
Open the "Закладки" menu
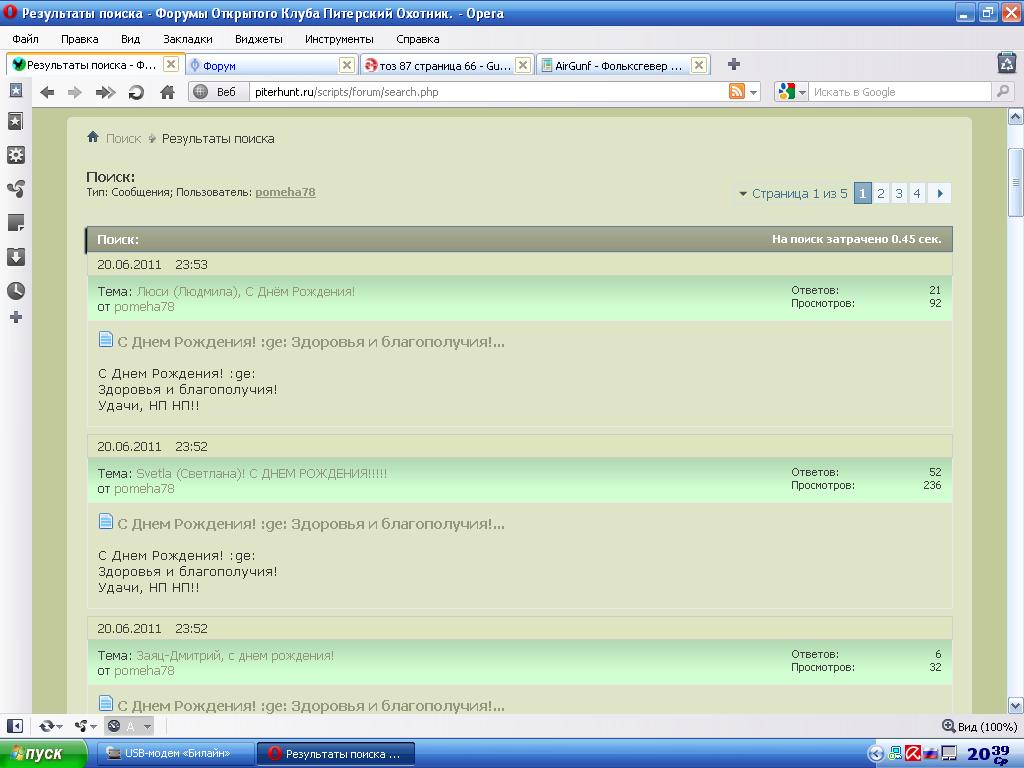pos(188,39)
